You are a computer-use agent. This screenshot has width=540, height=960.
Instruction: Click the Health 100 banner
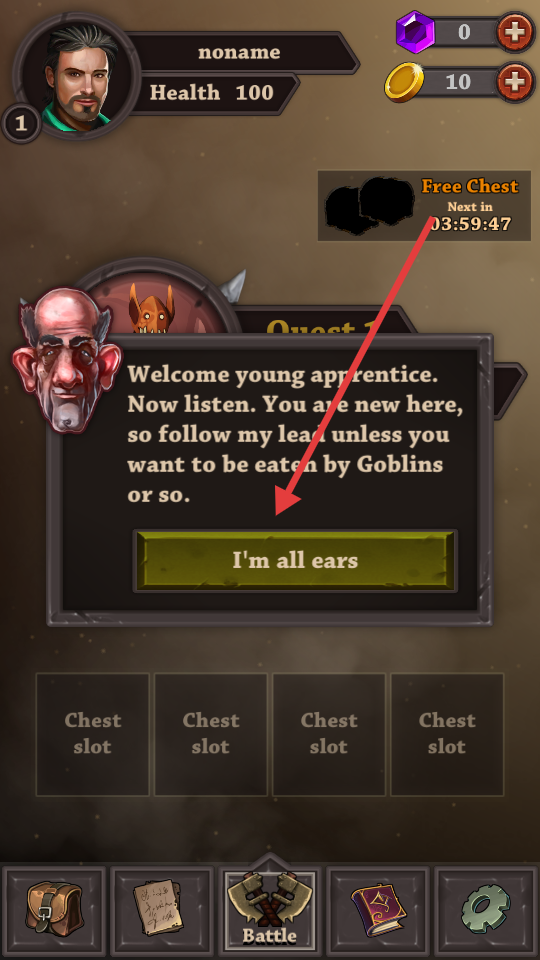tap(212, 93)
